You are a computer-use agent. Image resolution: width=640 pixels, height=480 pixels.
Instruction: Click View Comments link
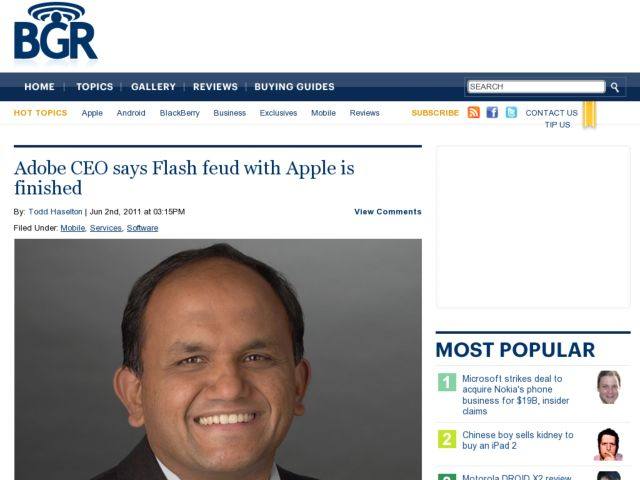(x=388, y=211)
